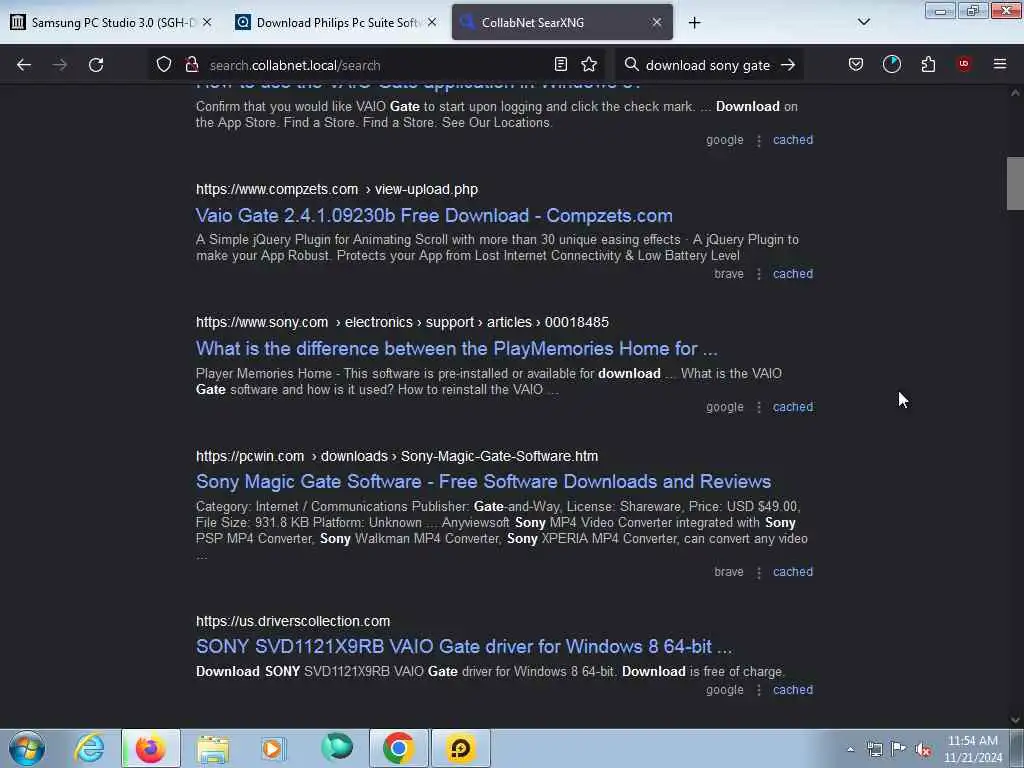Go back to the previous page
1024x768 pixels.
(x=24, y=65)
